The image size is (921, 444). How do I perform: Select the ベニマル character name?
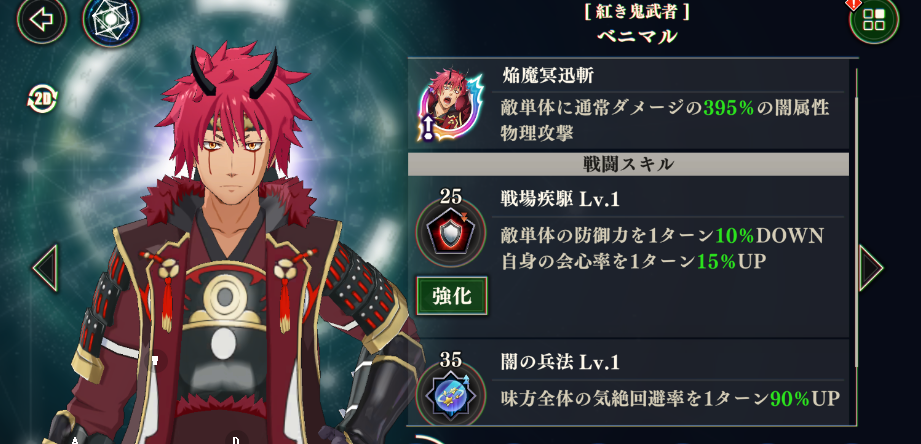click(x=637, y=36)
